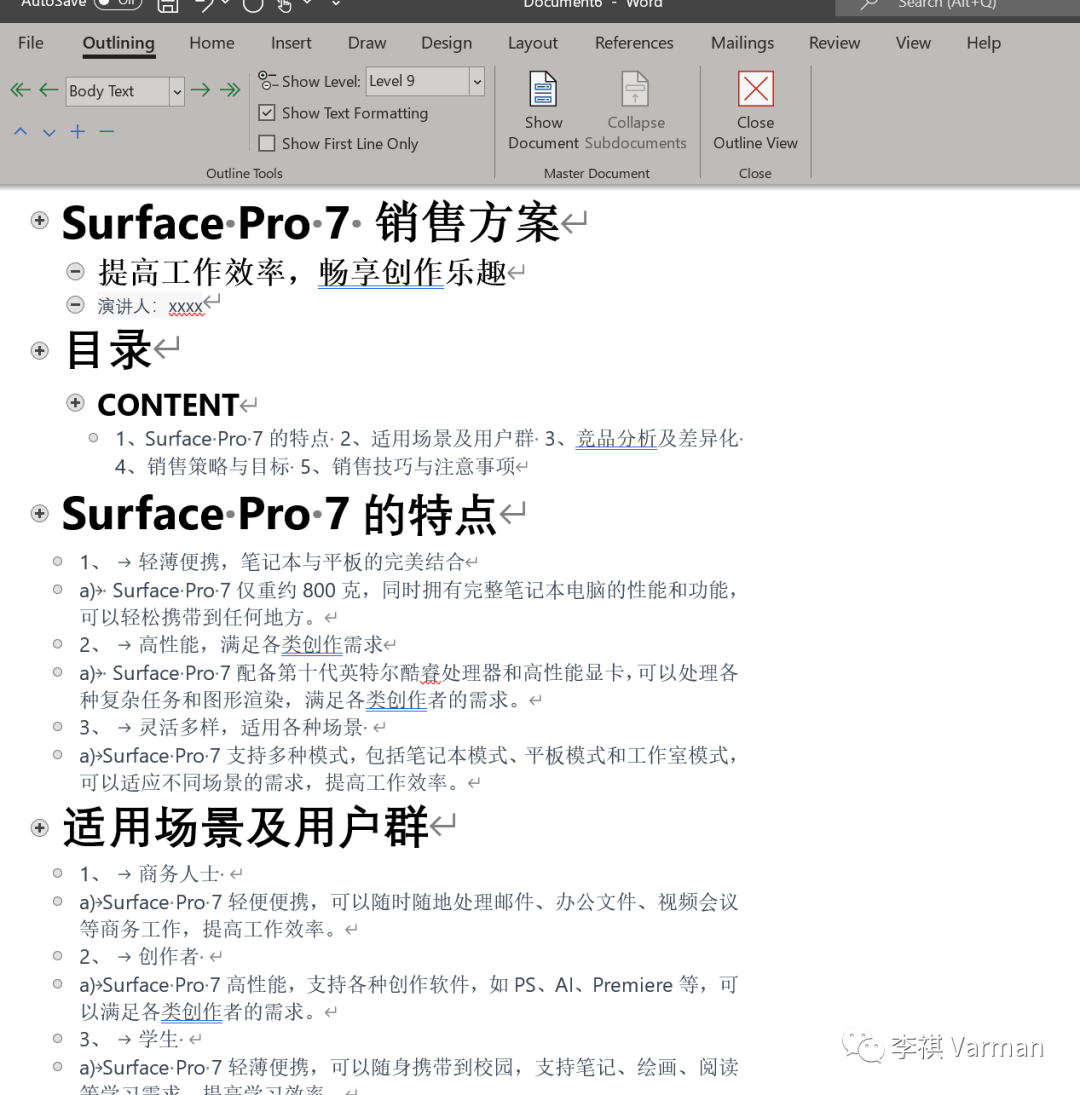The image size is (1080, 1095).
Task: Move outline item up using up arrow icon
Action: [19, 131]
